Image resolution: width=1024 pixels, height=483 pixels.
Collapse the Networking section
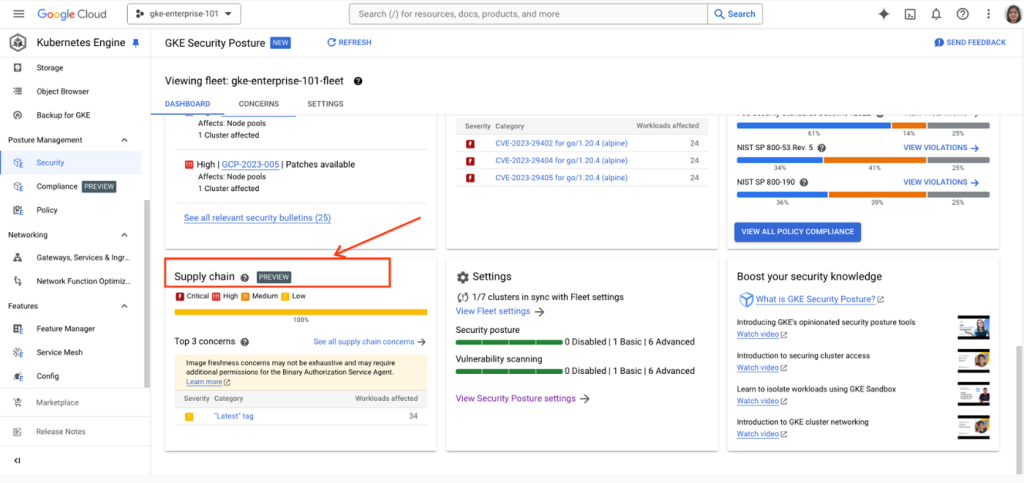point(125,234)
